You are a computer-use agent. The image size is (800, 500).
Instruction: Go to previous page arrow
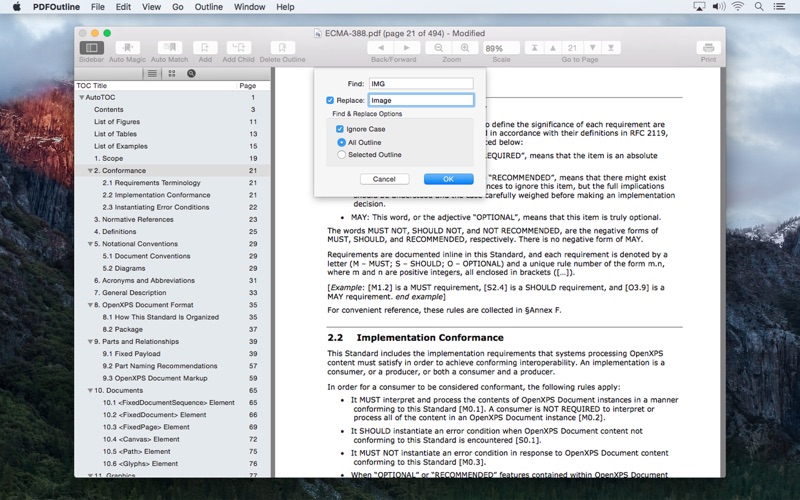[x=553, y=48]
